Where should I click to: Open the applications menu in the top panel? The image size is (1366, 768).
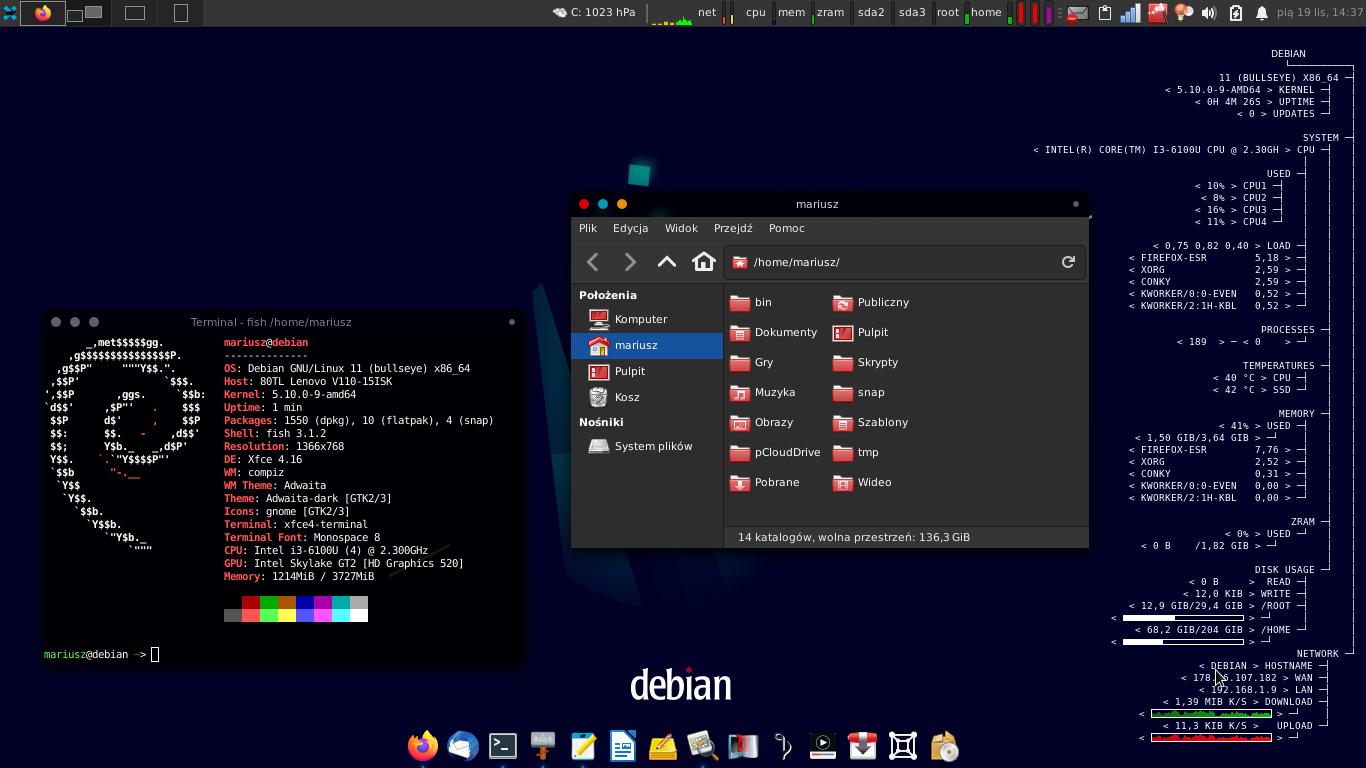tap(10, 13)
